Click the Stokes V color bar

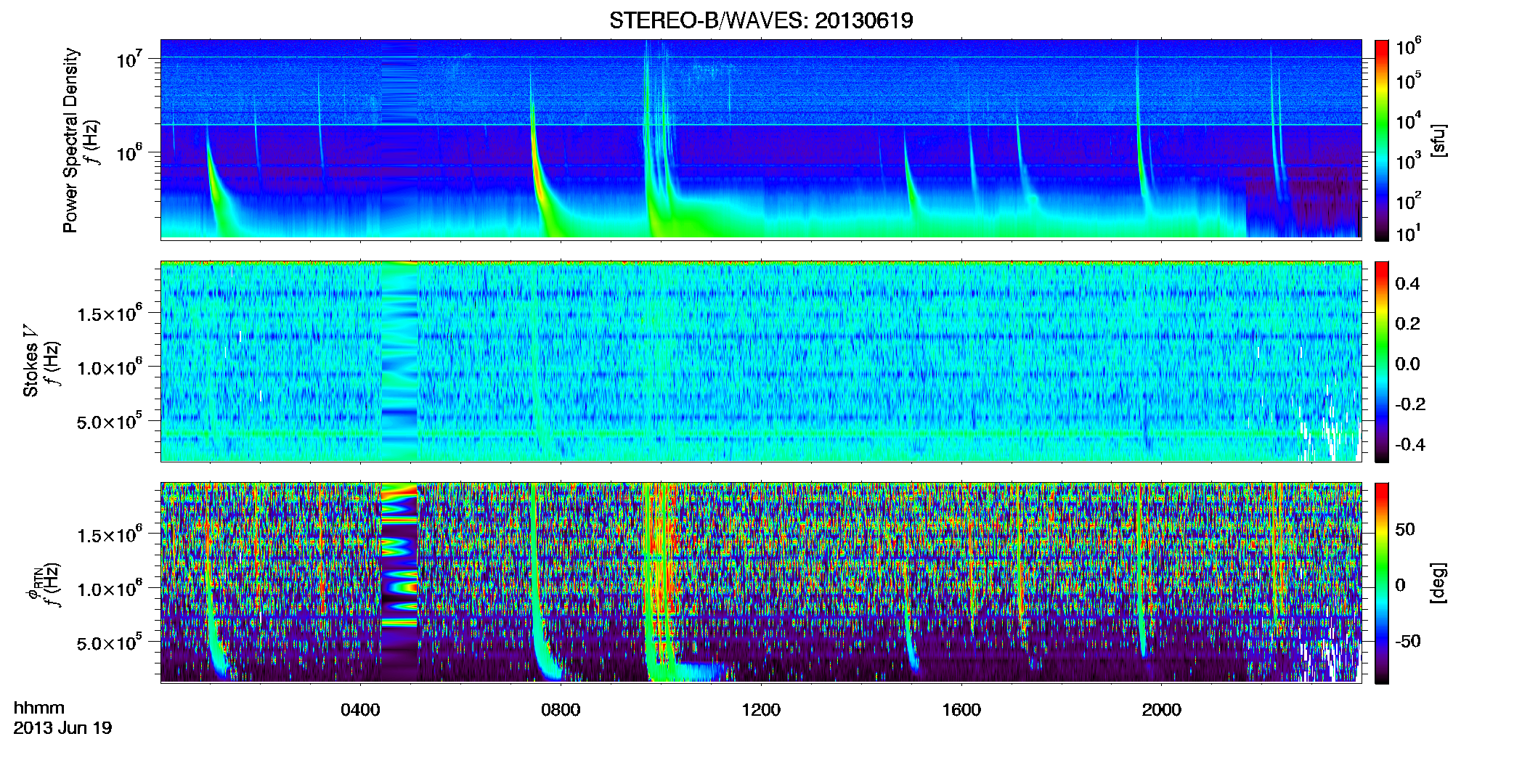click(1382, 362)
